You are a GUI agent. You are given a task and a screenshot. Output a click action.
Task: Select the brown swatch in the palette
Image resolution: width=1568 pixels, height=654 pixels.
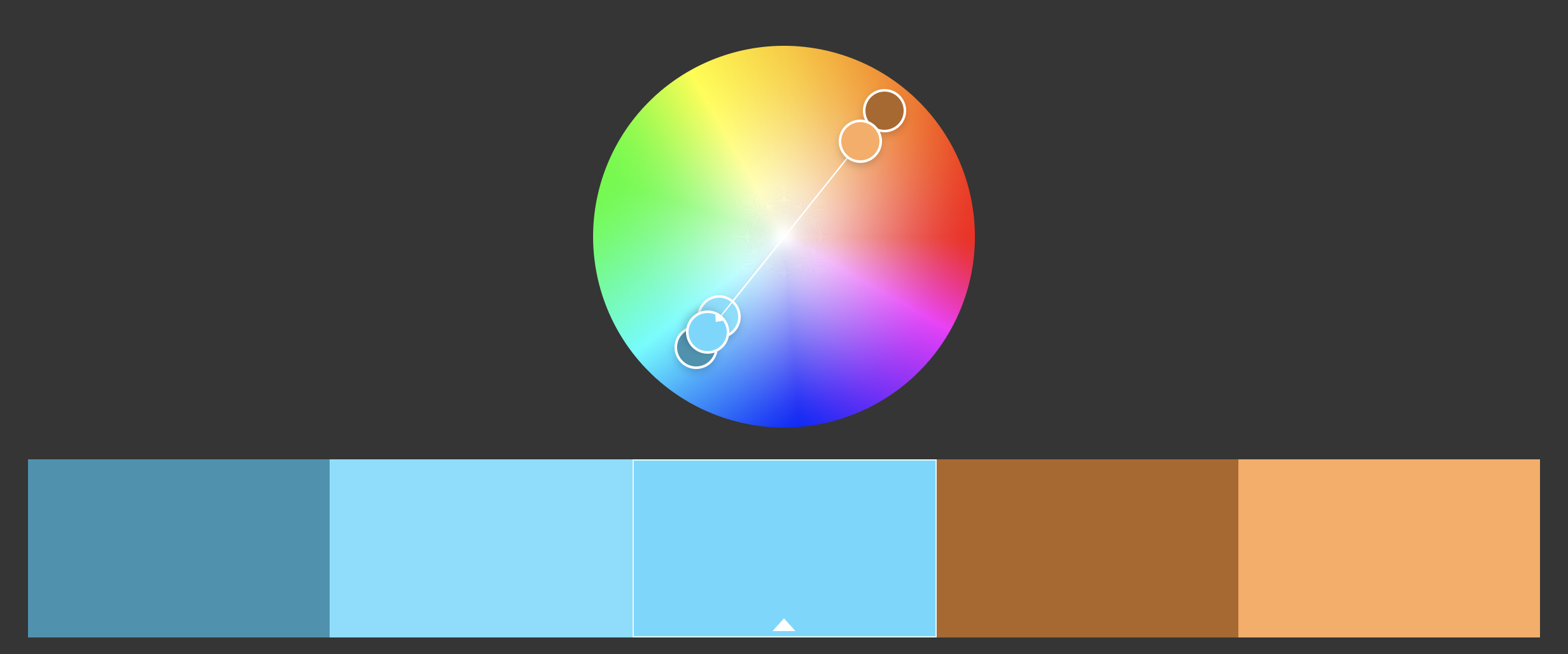coord(1088,548)
